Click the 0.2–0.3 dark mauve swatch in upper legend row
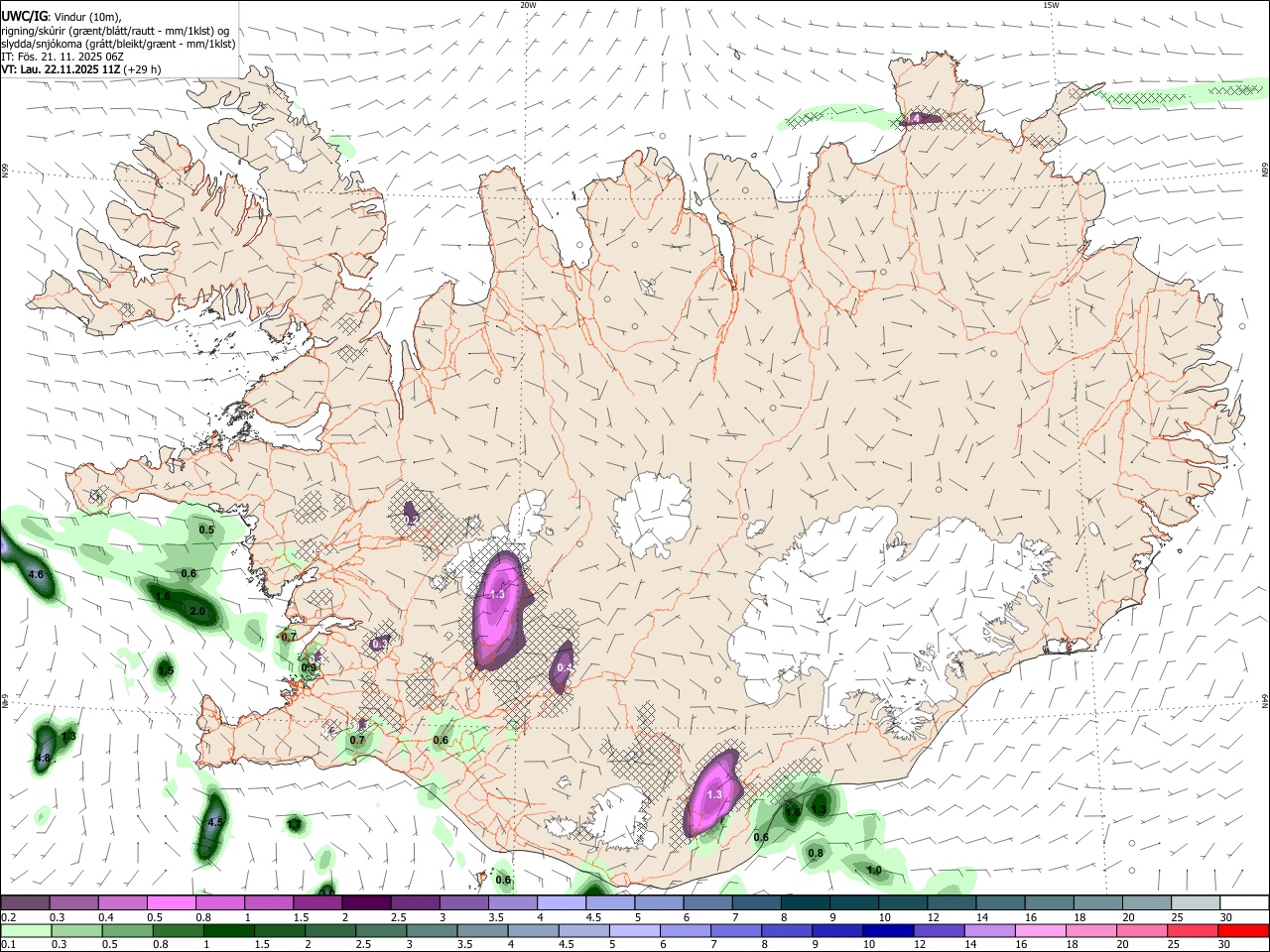This screenshot has height=952, width=1270. pos(25,902)
